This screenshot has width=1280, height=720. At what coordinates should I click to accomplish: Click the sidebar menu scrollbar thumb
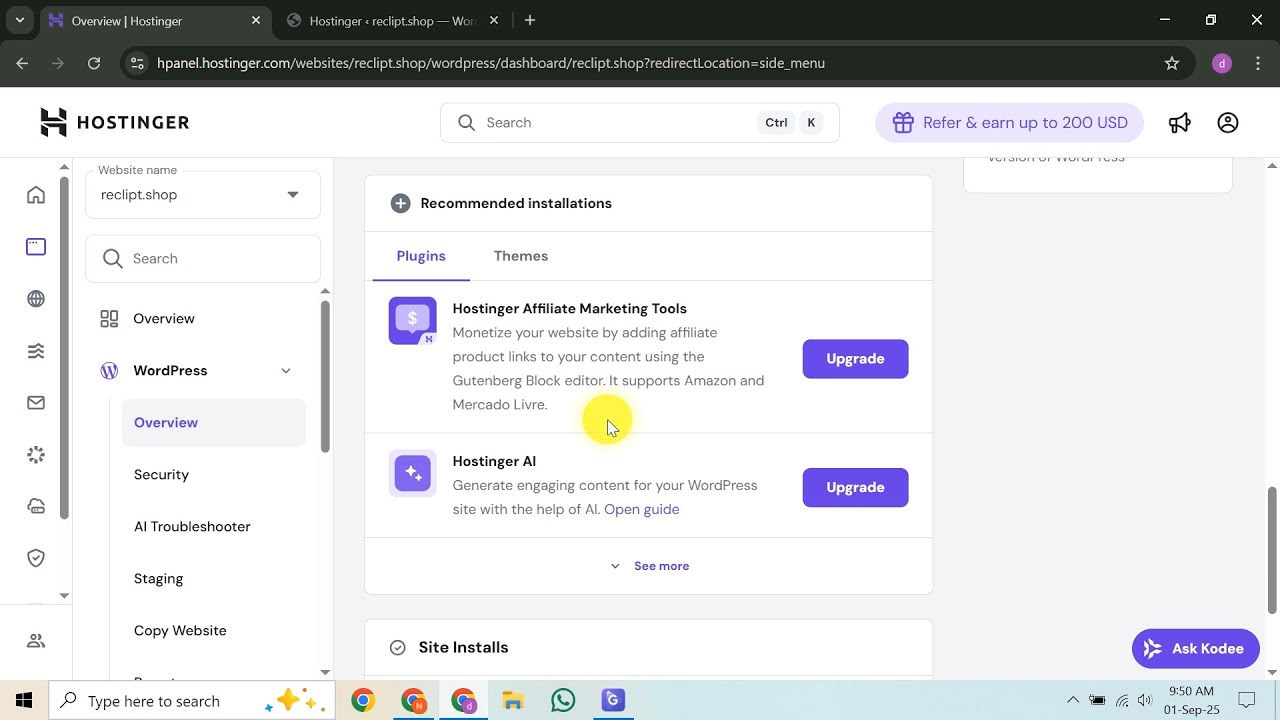click(x=325, y=376)
